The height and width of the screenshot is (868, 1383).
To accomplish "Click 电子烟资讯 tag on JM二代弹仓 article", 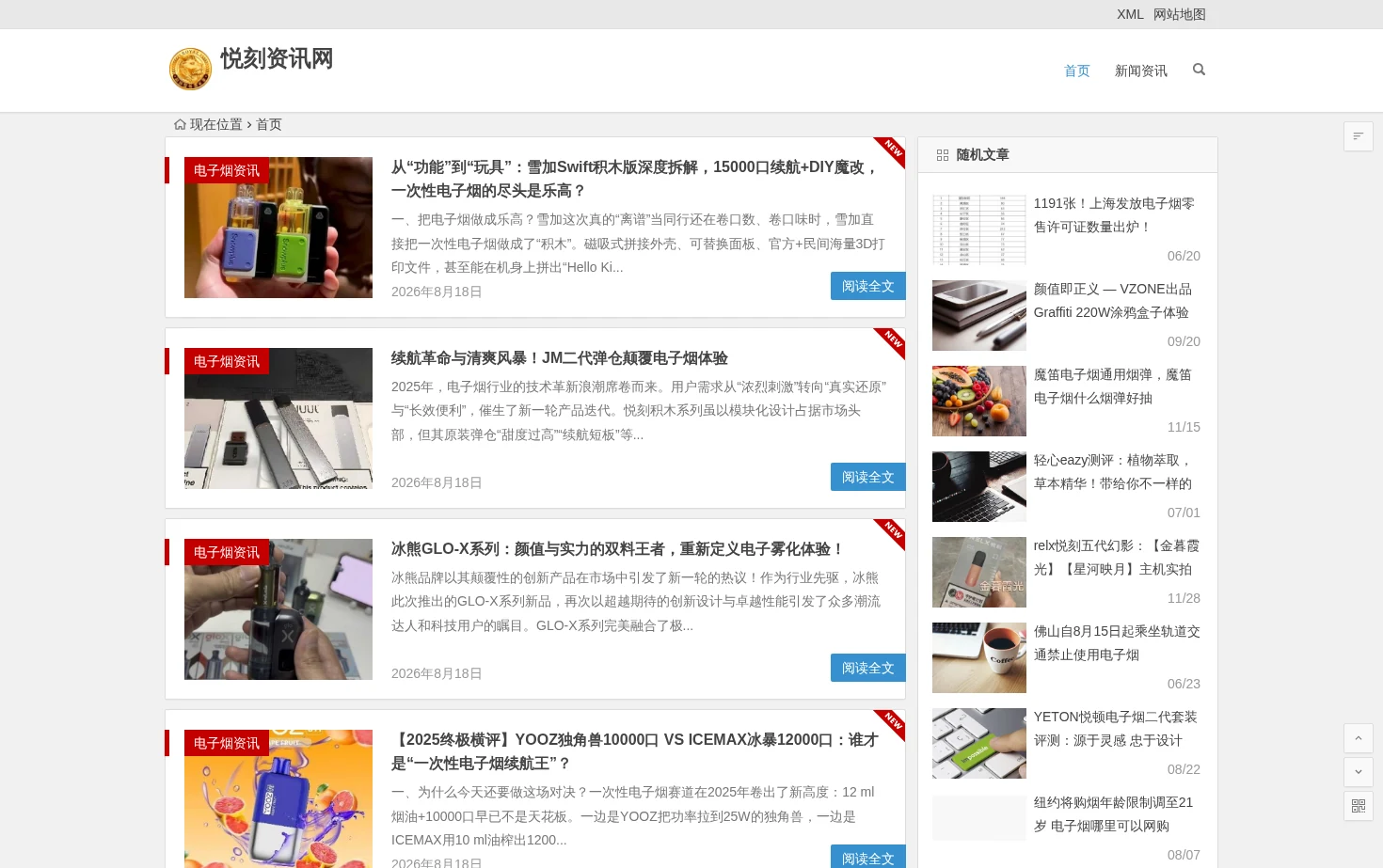I will click(227, 361).
